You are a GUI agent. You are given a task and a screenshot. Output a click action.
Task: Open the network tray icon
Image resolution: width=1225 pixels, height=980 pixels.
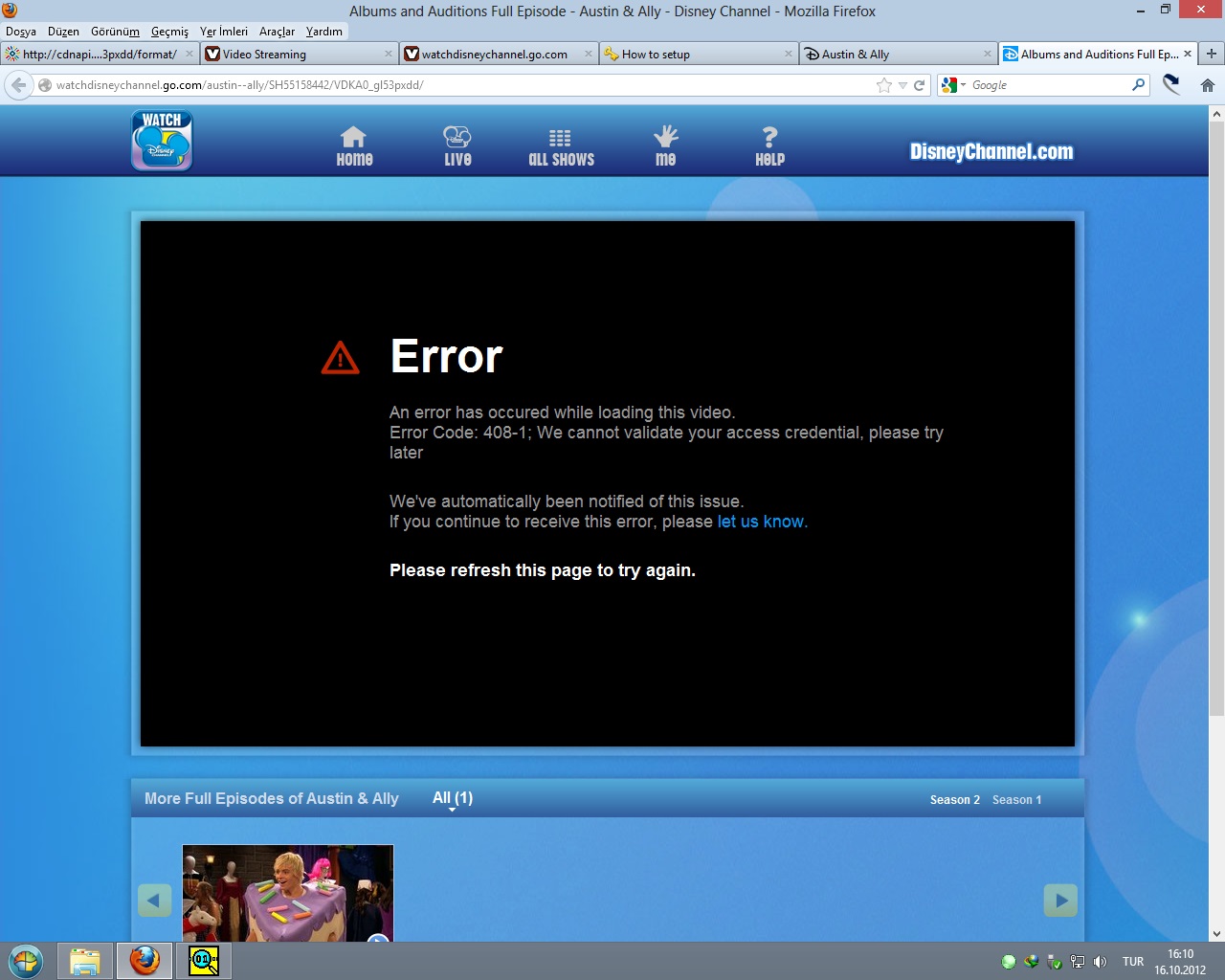tap(1078, 962)
